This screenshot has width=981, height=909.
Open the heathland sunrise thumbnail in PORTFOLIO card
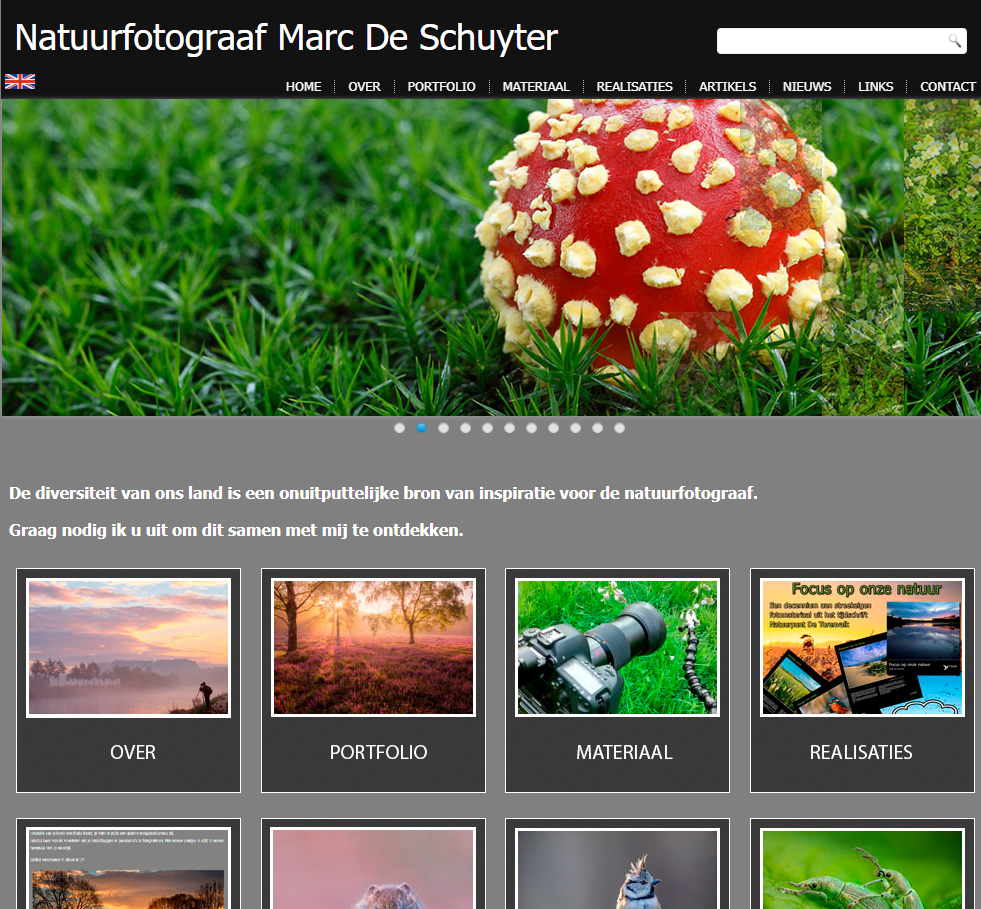(374, 647)
